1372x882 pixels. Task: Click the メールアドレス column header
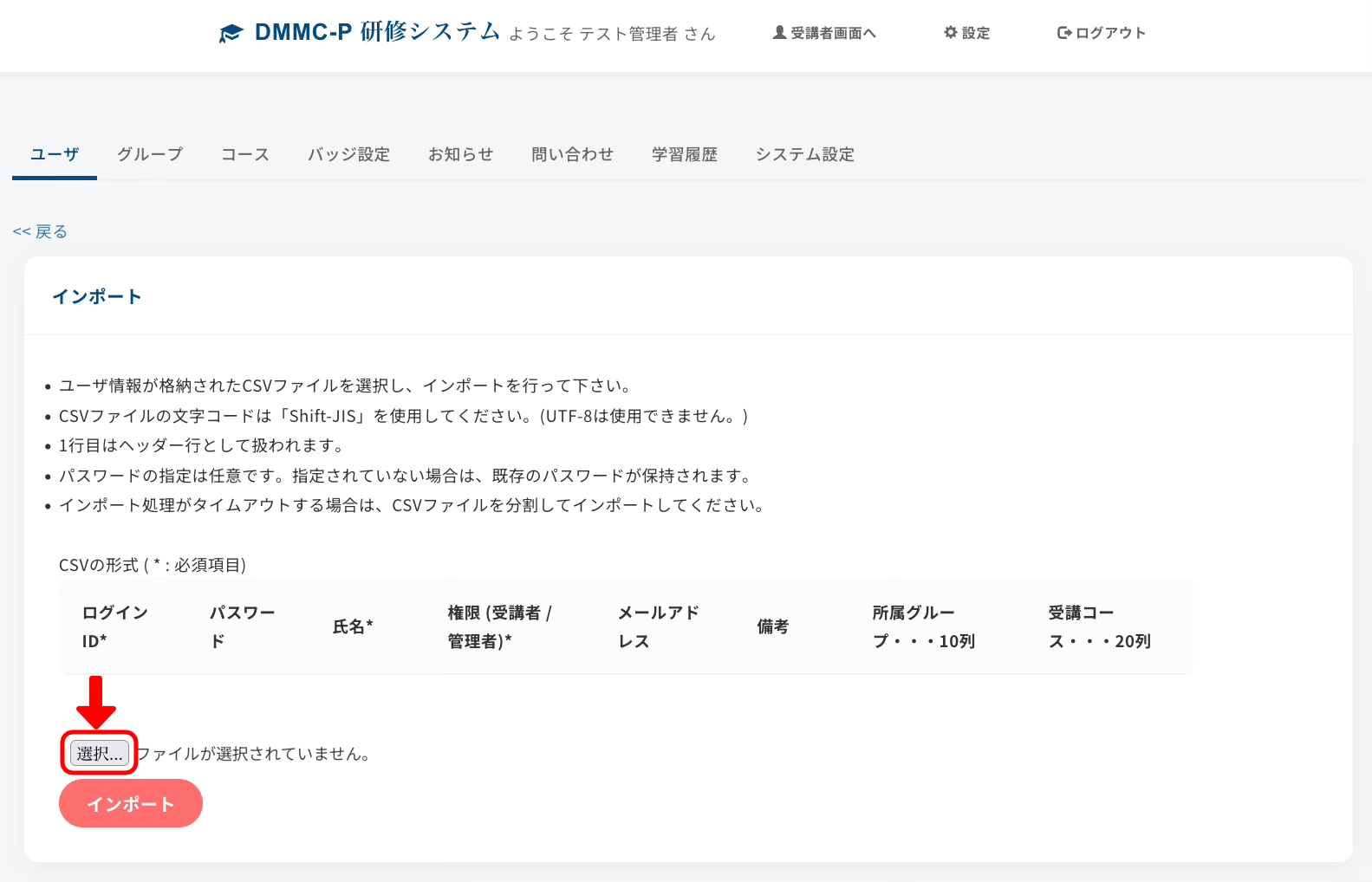pos(658,626)
